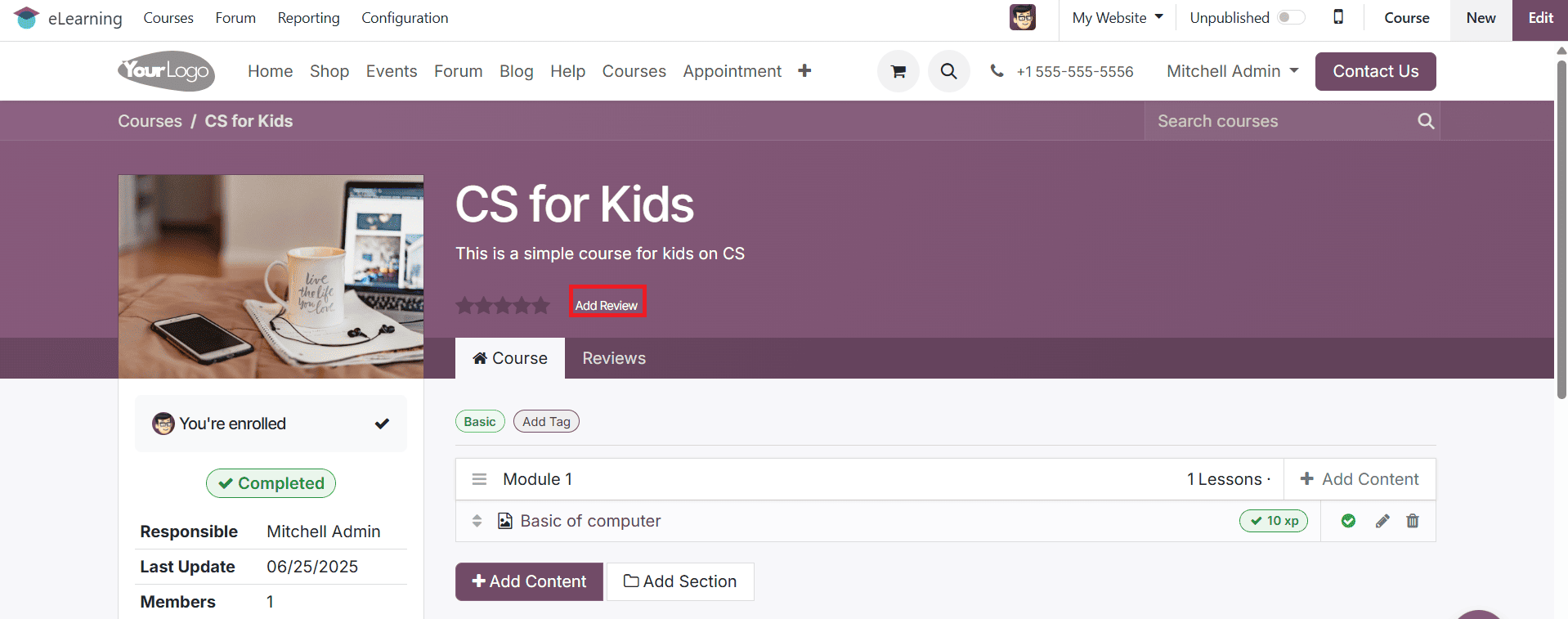This screenshot has height=619, width=1568.
Task: Toggle the Unpublished switch
Action: pyautogui.click(x=1291, y=17)
